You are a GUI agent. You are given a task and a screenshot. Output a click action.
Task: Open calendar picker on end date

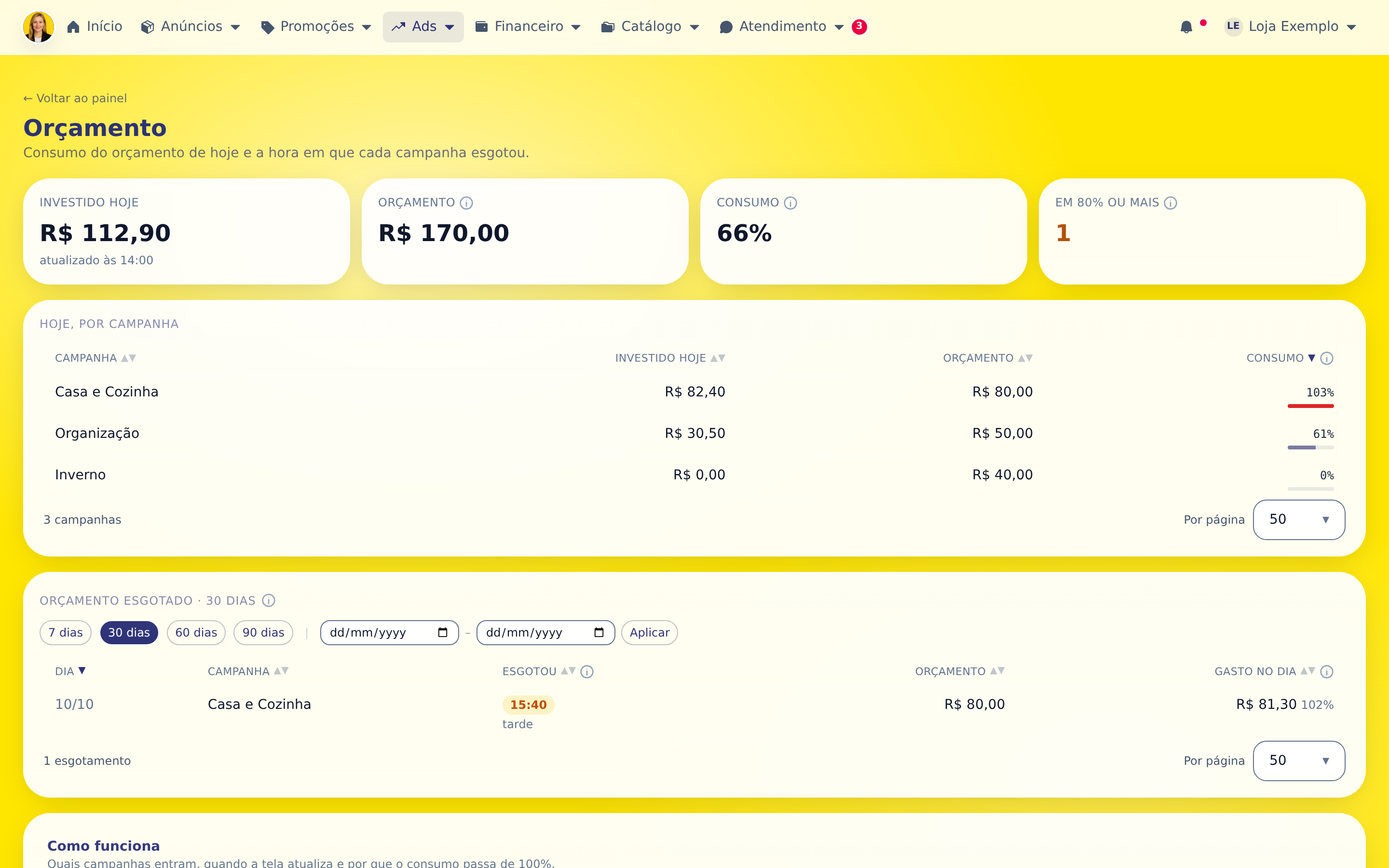(599, 633)
